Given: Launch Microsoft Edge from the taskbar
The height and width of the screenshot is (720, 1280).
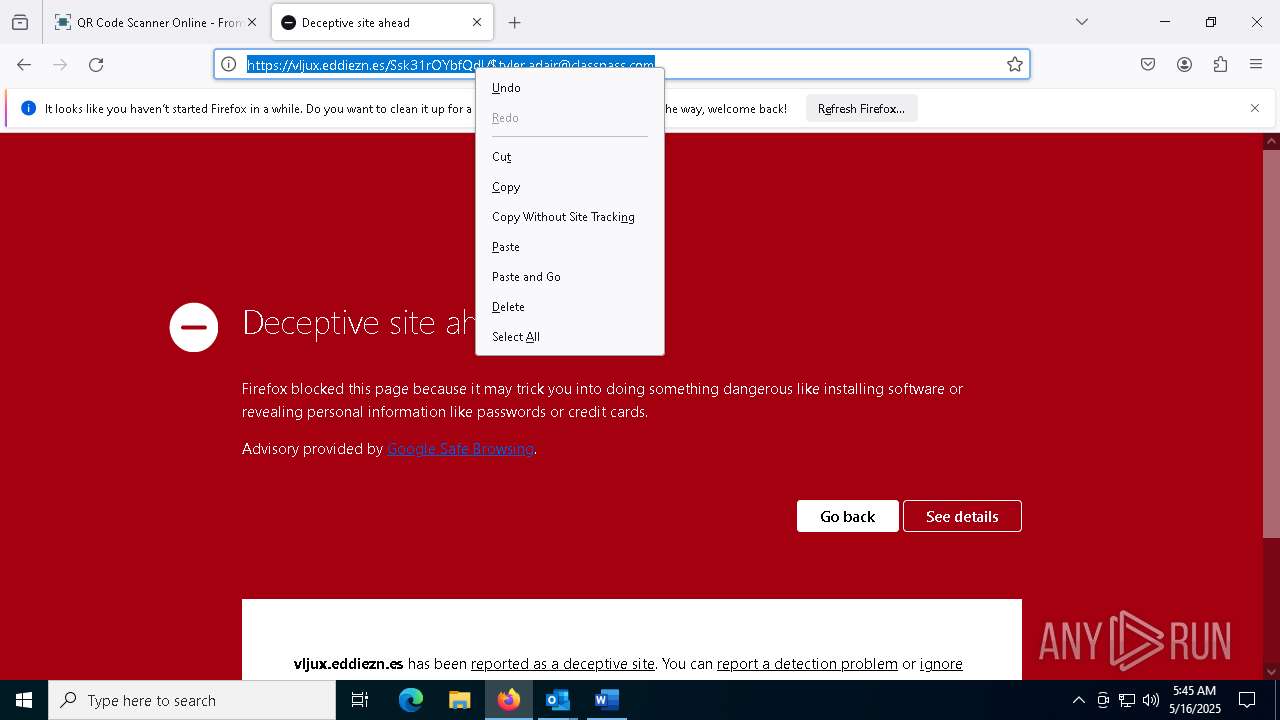Looking at the screenshot, I should pos(411,700).
